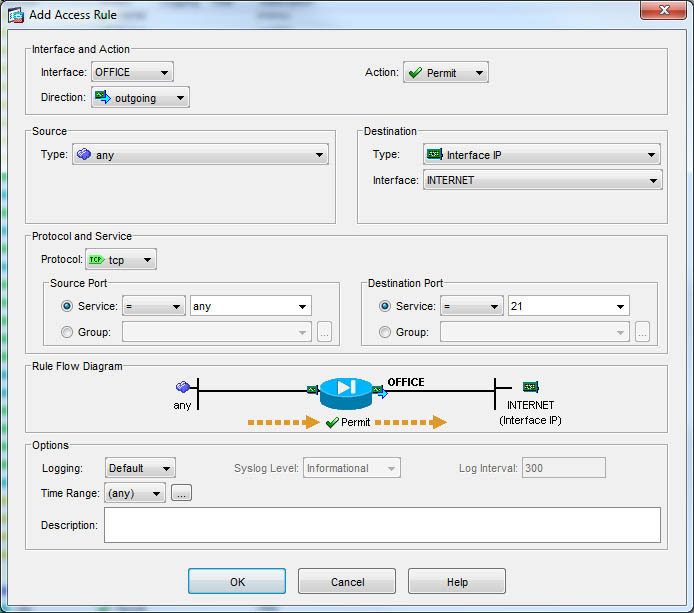Image resolution: width=694 pixels, height=613 pixels.
Task: Open the Destination Type dropdown showing Interface IP
Action: tap(542, 154)
